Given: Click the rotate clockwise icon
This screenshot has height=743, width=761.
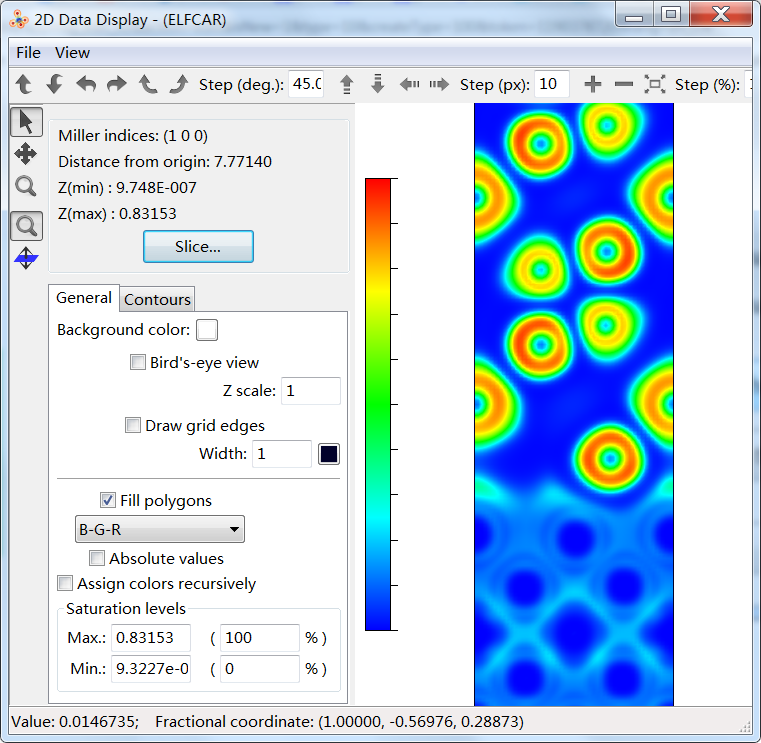Looking at the screenshot, I should (179, 84).
